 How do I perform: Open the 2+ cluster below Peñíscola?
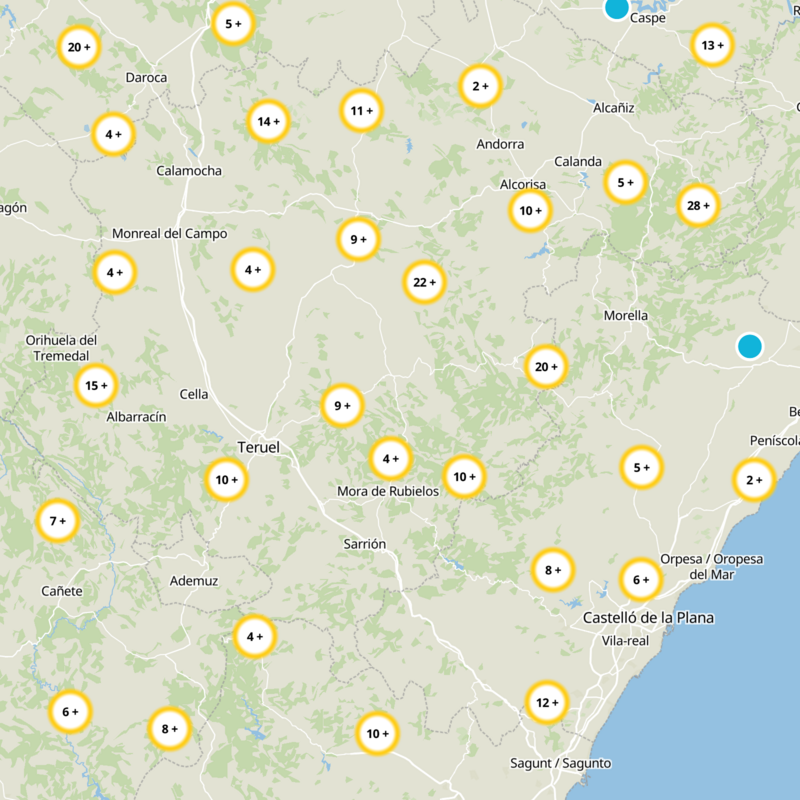click(754, 480)
